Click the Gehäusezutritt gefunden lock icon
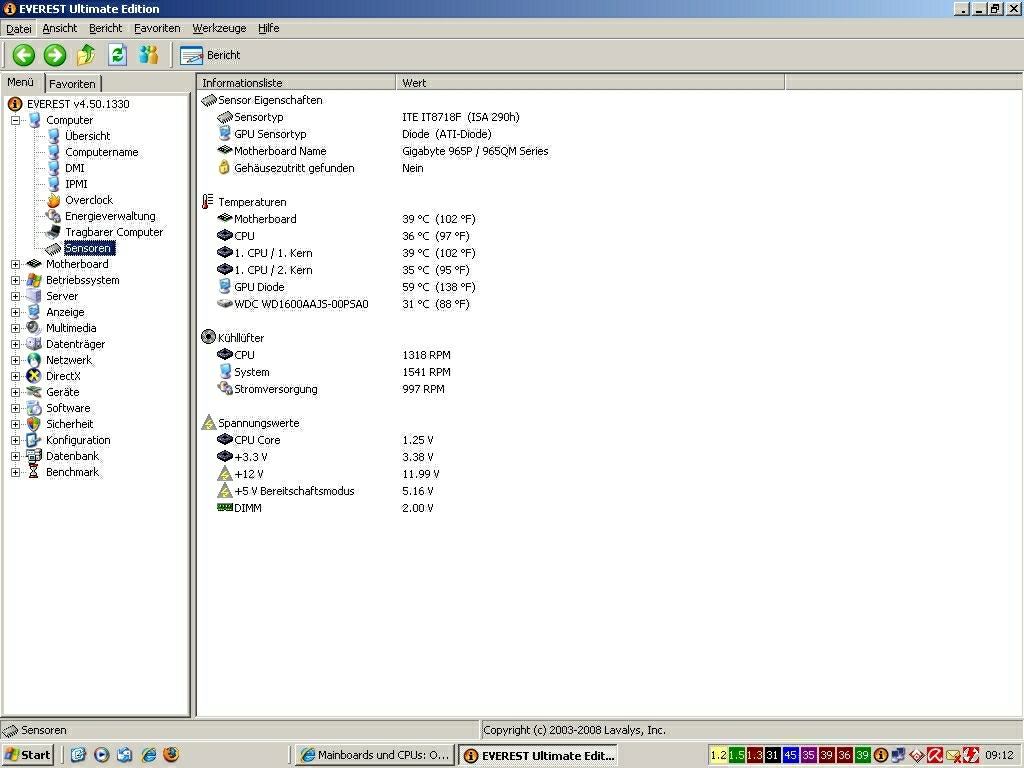The image size is (1024, 768). [x=224, y=168]
